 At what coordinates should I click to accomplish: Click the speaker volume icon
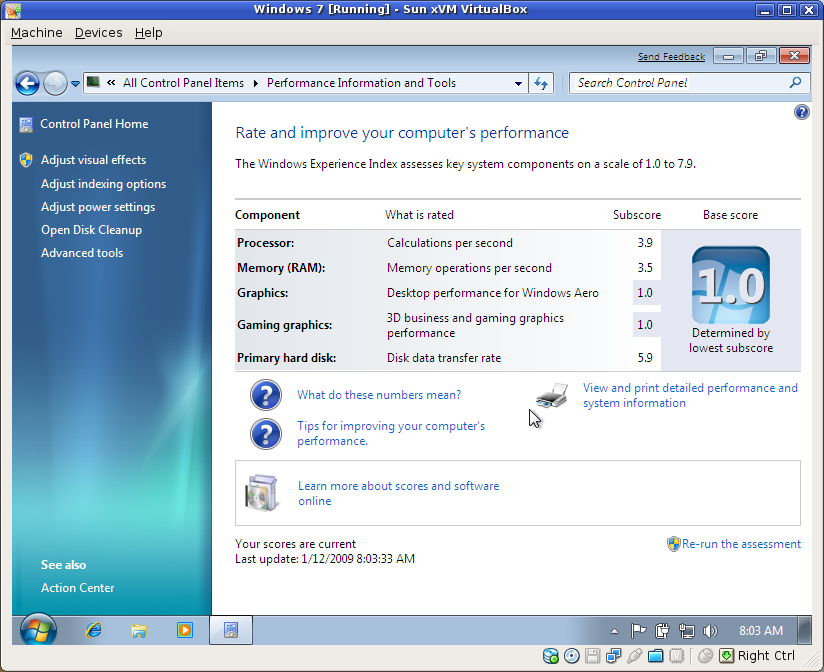pos(711,630)
